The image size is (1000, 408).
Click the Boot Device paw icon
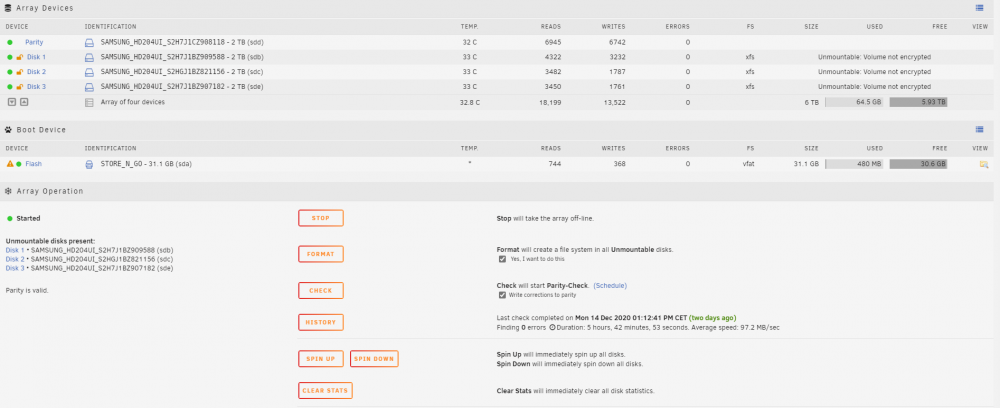coord(8,129)
